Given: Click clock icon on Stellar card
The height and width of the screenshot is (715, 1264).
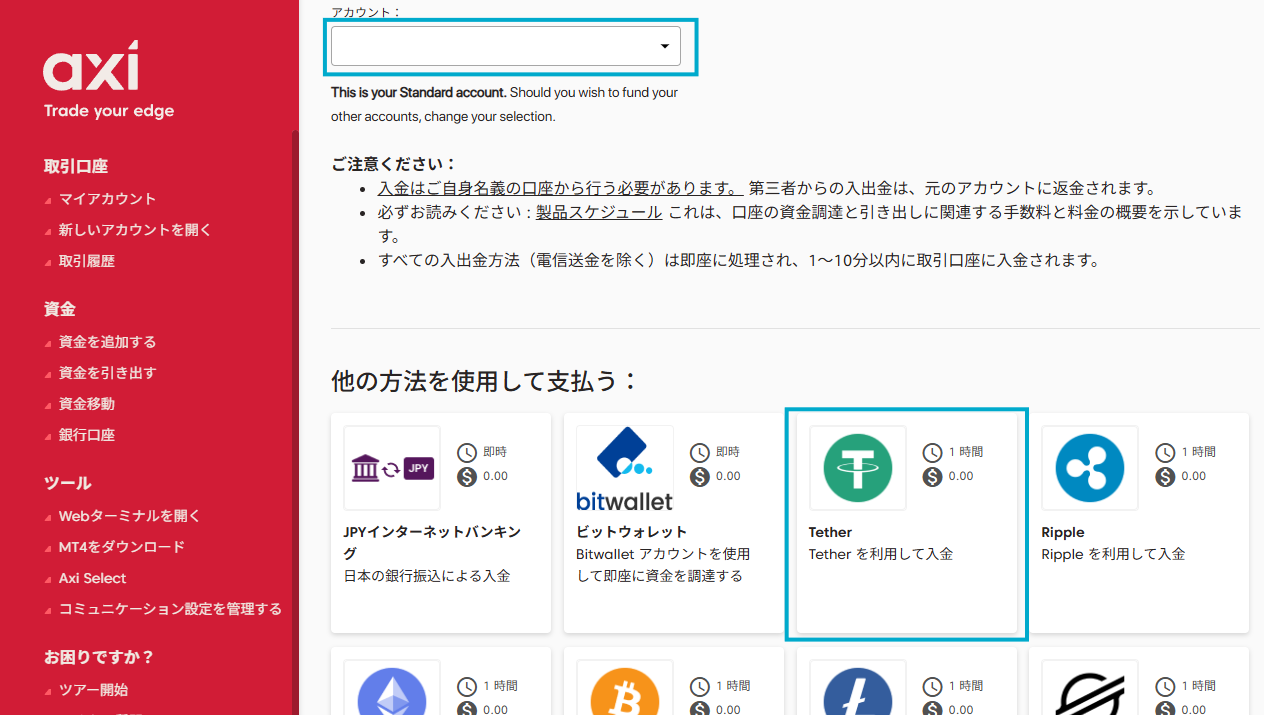Looking at the screenshot, I should (x=1165, y=687).
